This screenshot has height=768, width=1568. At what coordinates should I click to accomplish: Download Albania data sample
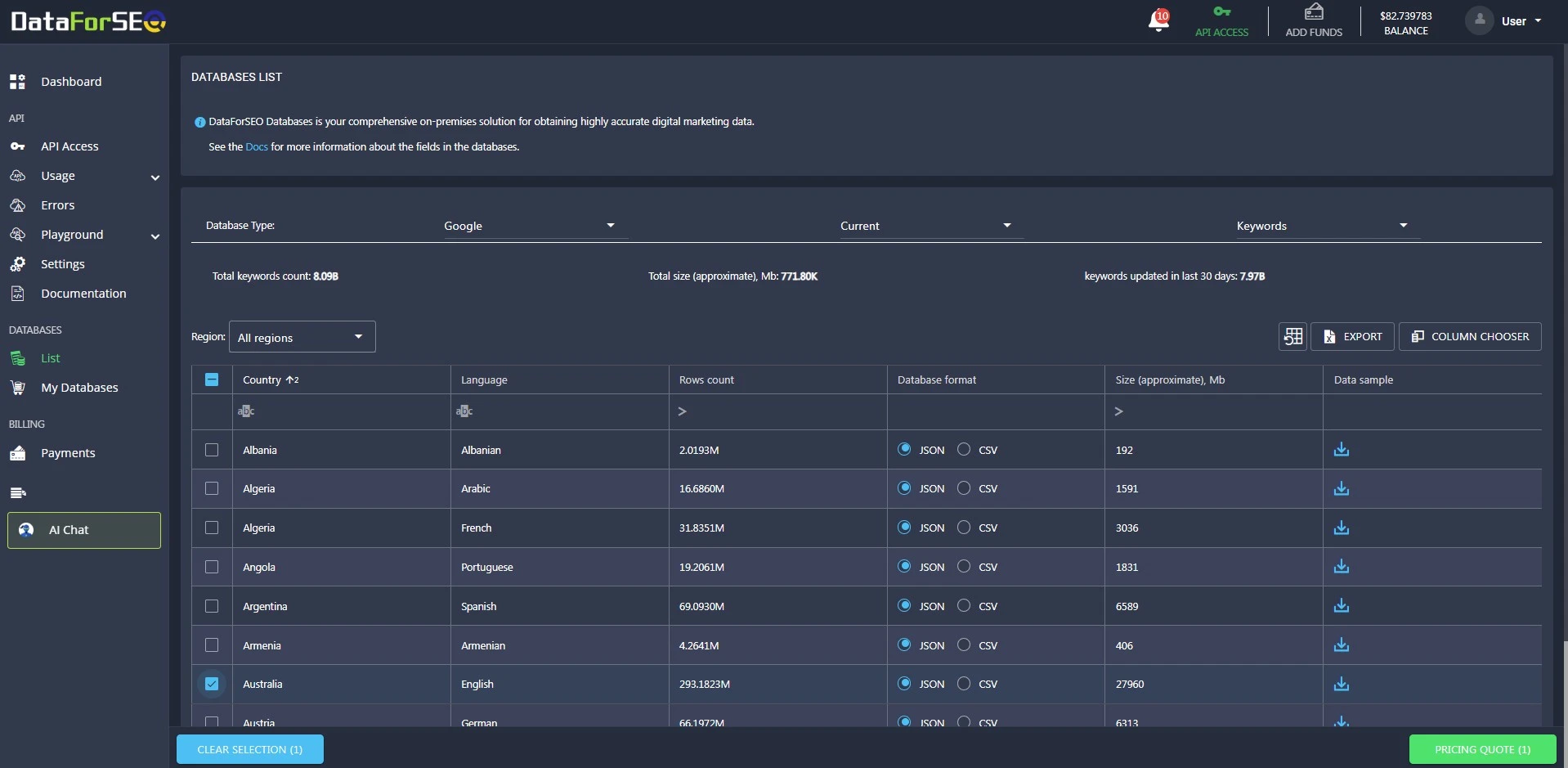pos(1342,450)
